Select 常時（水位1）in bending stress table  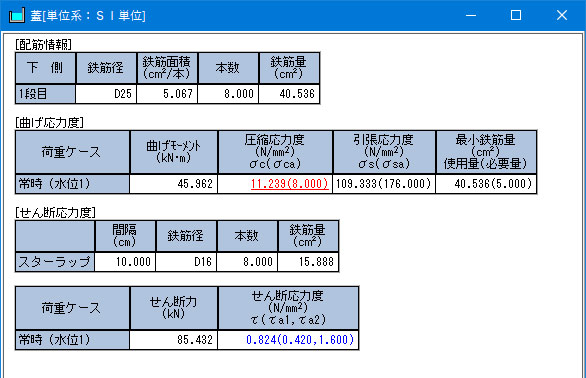pos(73,184)
